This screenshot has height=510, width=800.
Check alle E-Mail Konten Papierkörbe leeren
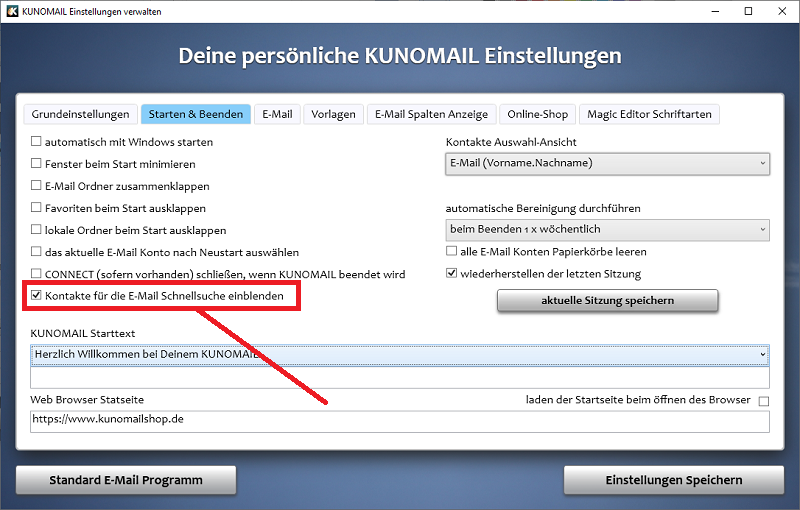tap(451, 251)
